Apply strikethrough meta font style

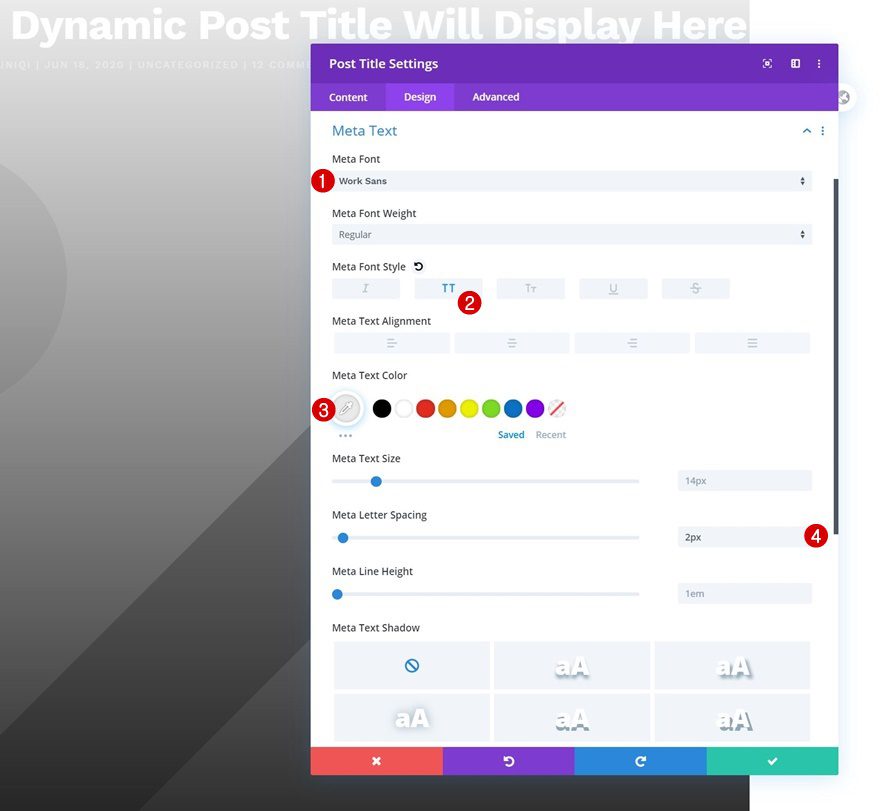(x=694, y=287)
